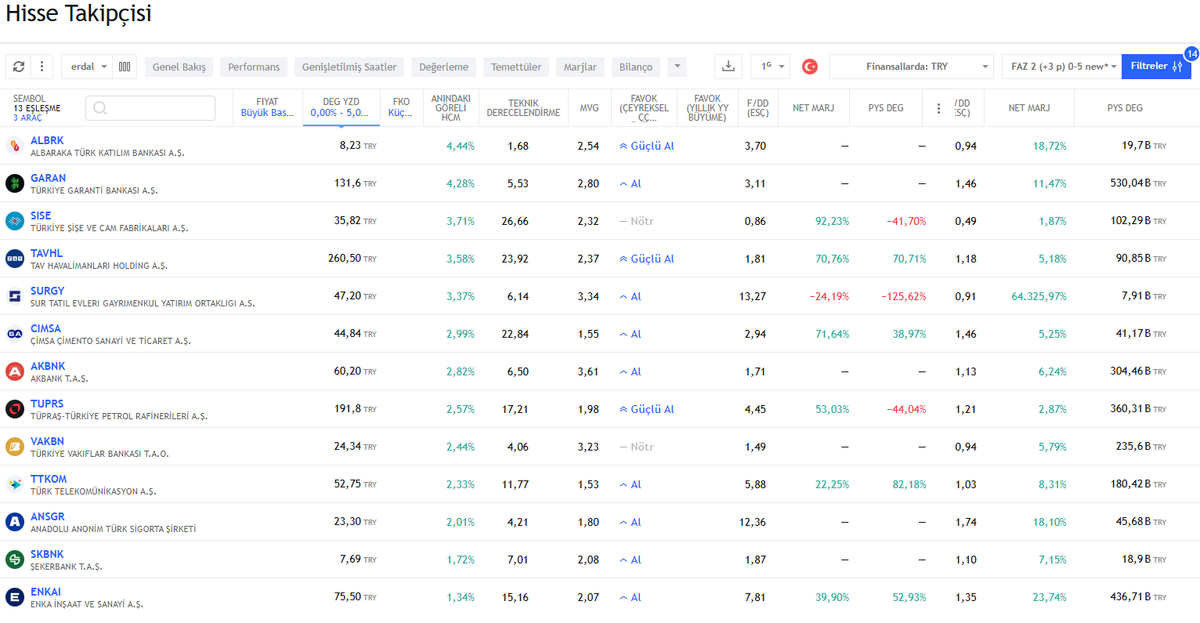Click the TAVHL company logo
The width and height of the screenshot is (1200, 623).
click(15, 258)
